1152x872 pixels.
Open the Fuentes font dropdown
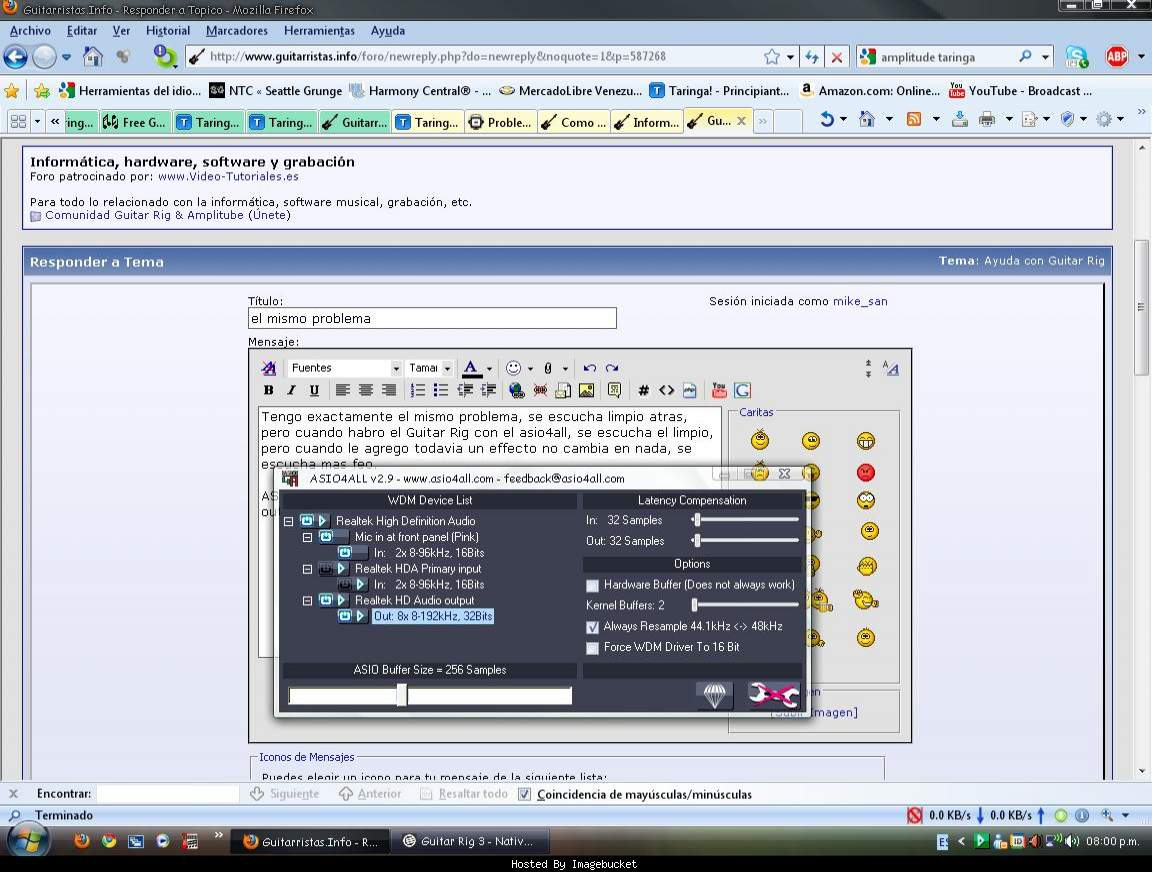click(x=395, y=368)
